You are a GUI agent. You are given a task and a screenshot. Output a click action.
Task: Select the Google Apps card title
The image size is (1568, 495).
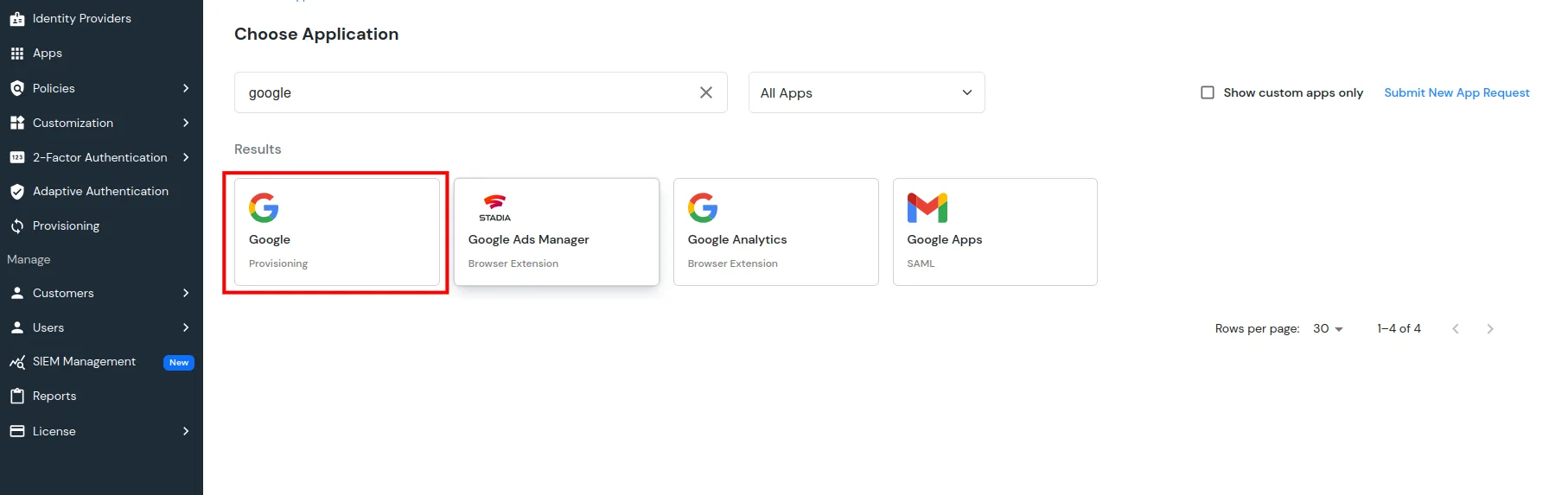click(x=945, y=239)
